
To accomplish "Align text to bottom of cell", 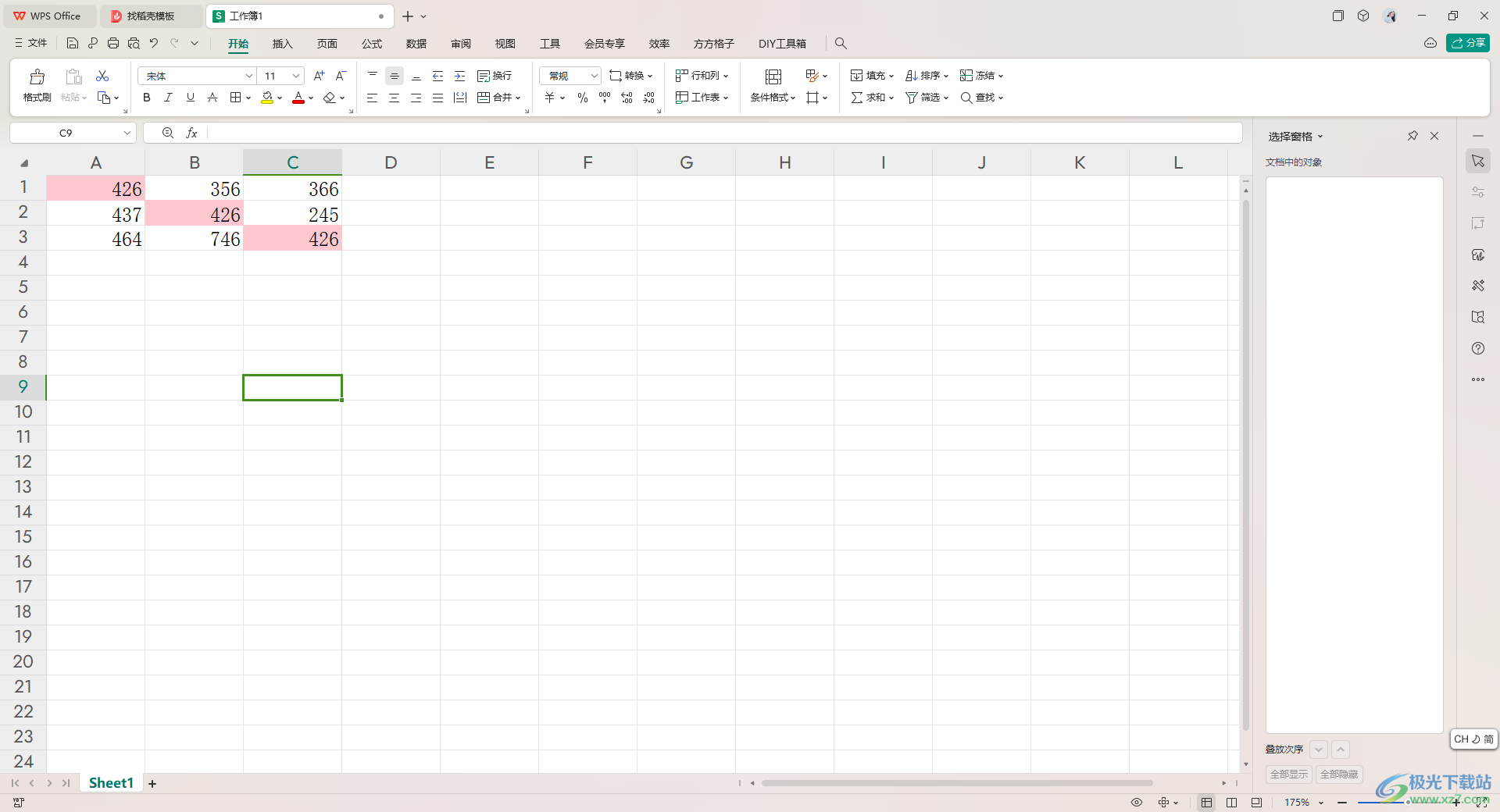I will (x=416, y=76).
